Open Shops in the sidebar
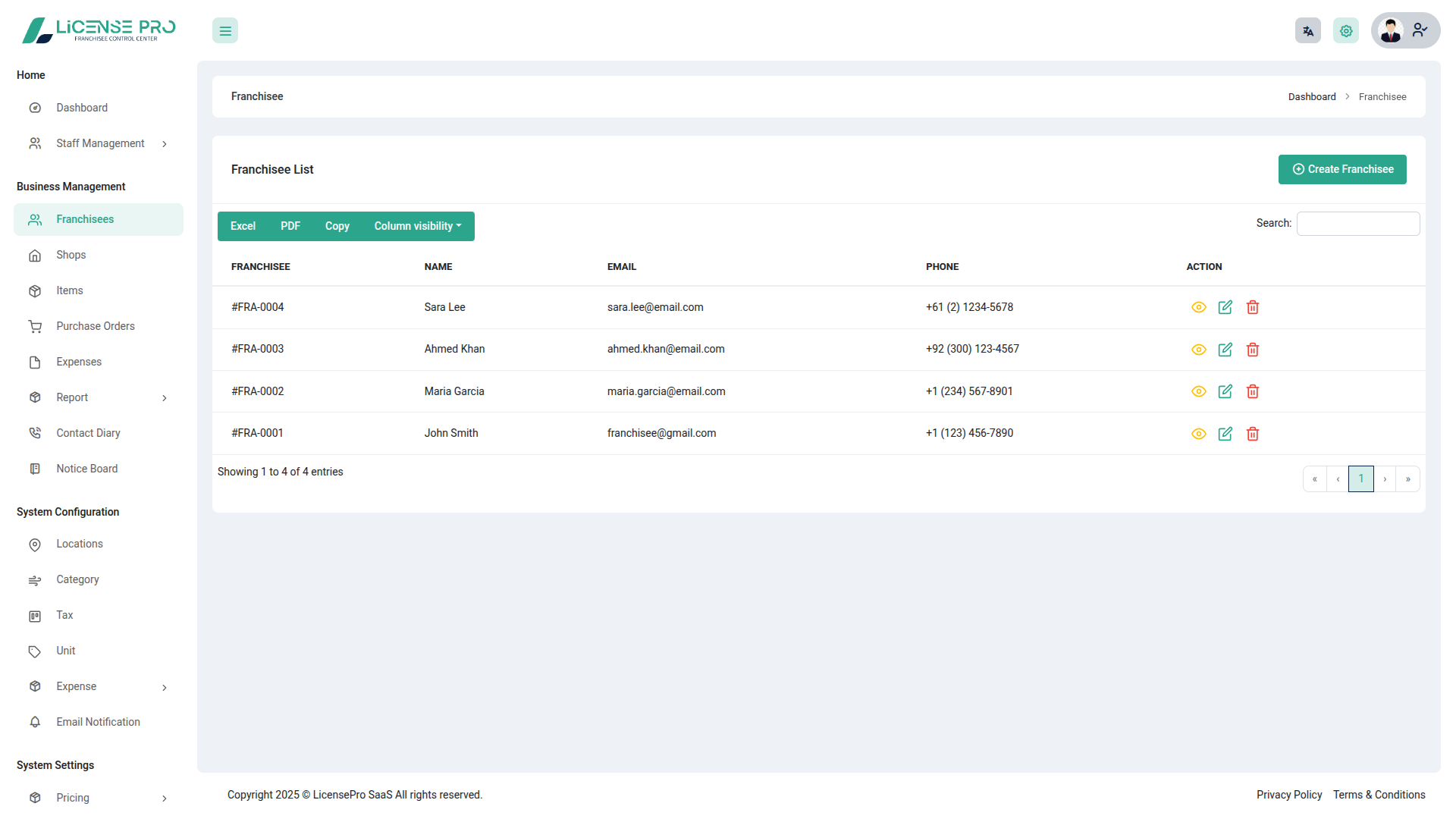The height and width of the screenshot is (819, 1456). tap(71, 255)
